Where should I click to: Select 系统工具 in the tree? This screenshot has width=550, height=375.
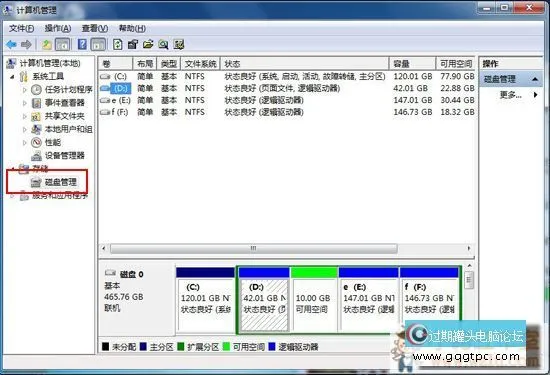[48, 76]
